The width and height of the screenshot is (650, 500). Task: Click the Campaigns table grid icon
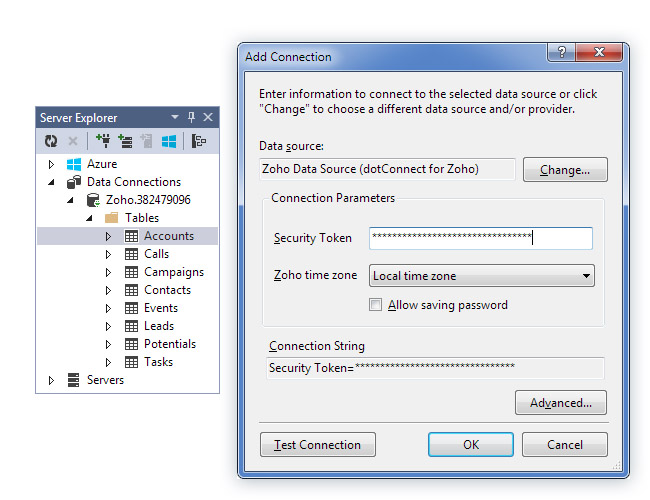131,272
